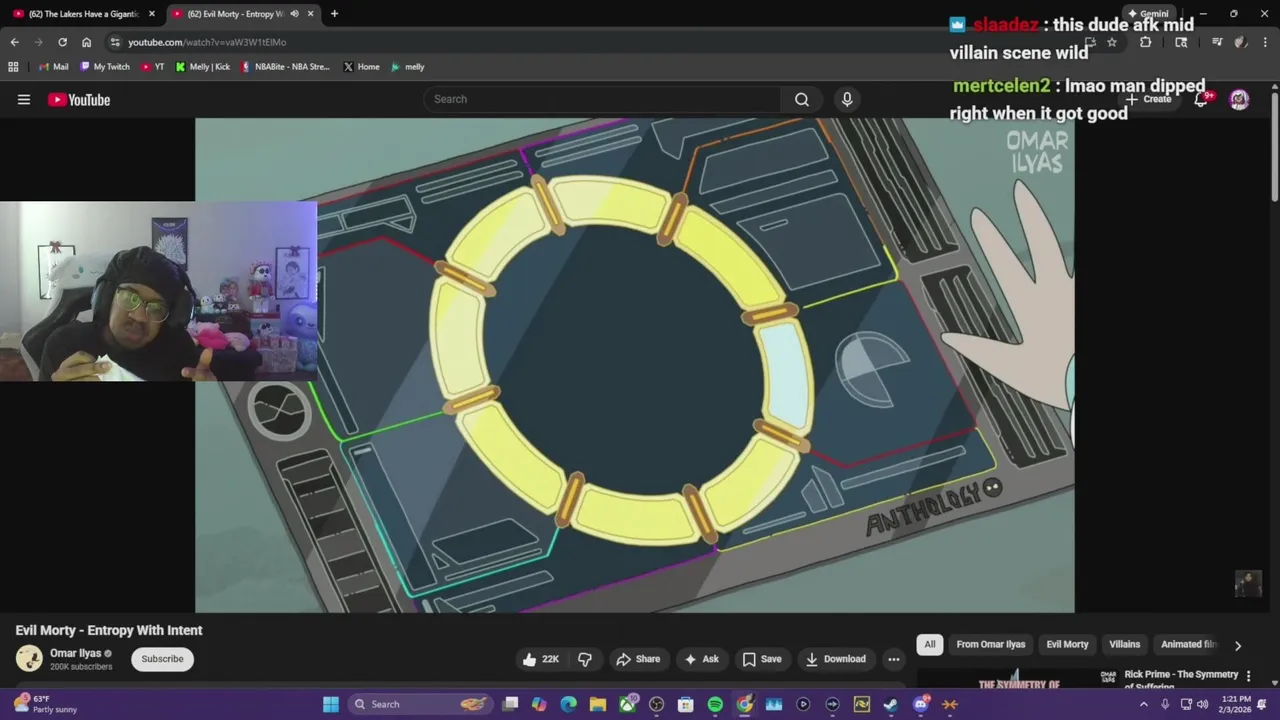Show hidden system tray icons chevron
The image size is (1280, 720).
pyautogui.click(x=1144, y=704)
